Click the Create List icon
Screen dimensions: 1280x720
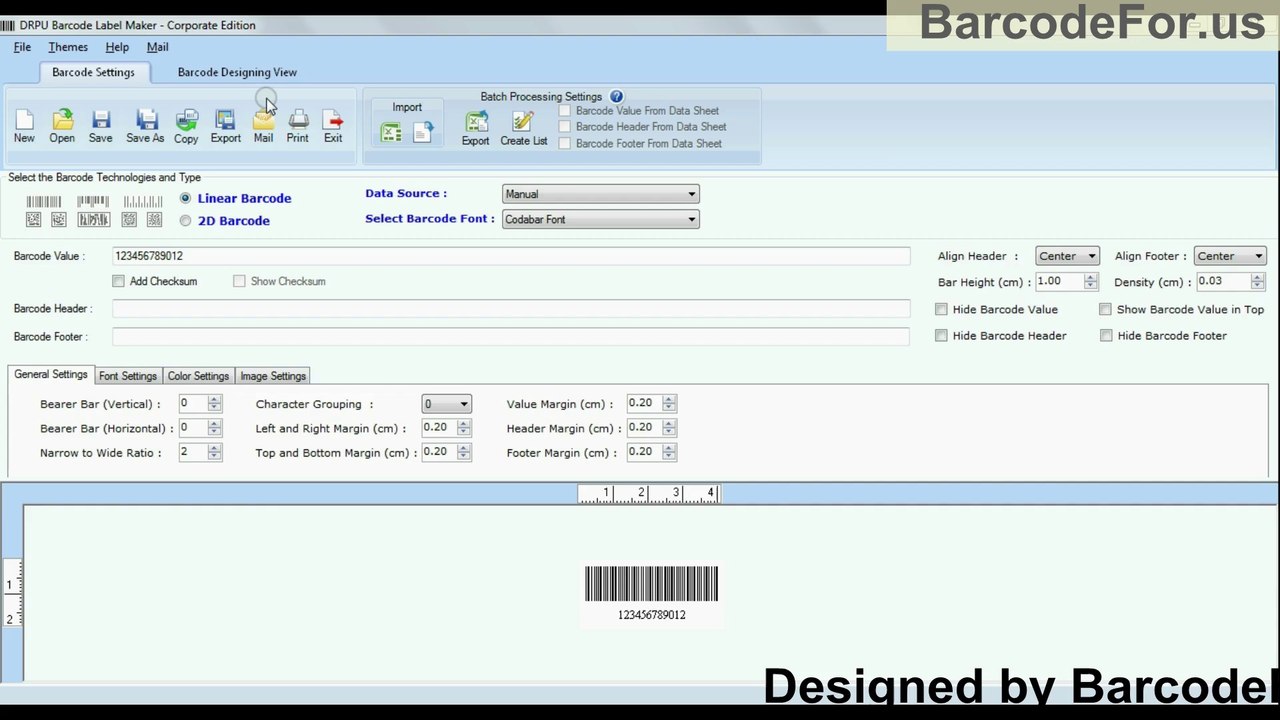click(524, 128)
